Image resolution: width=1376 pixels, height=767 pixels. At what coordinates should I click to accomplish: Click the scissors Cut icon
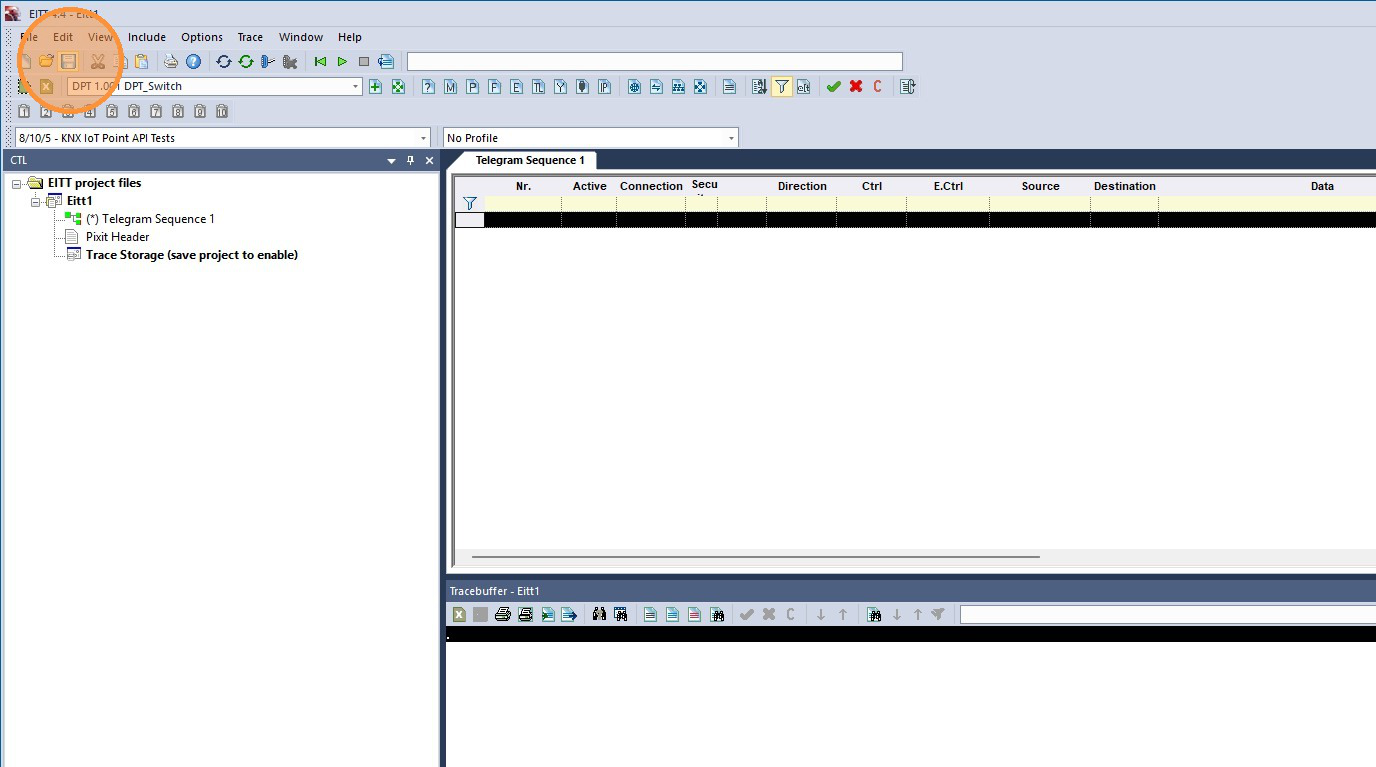pyautogui.click(x=97, y=61)
